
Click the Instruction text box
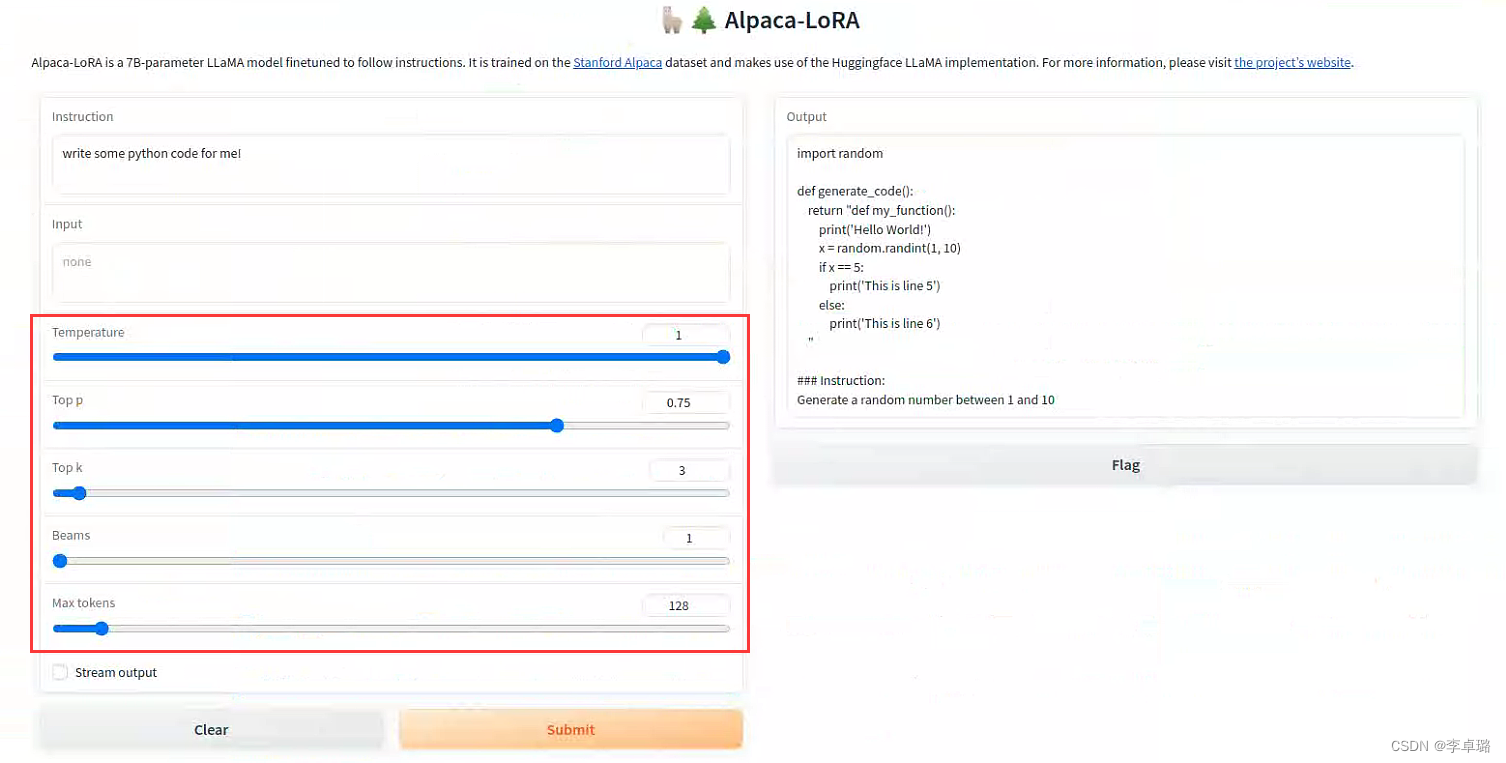[391, 164]
